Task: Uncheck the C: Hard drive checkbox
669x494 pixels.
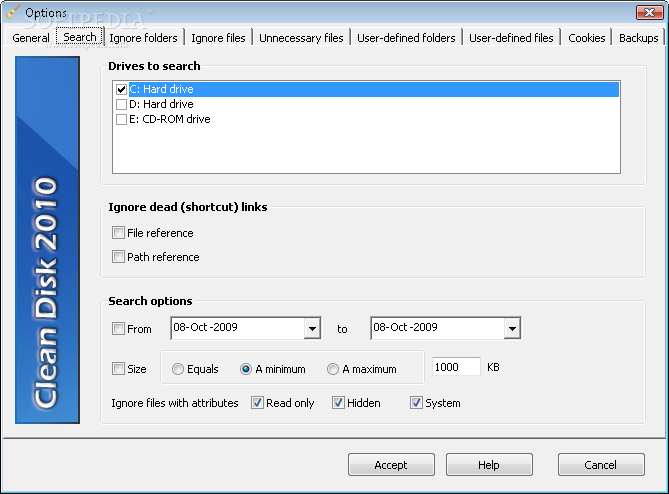Action: pos(121,89)
